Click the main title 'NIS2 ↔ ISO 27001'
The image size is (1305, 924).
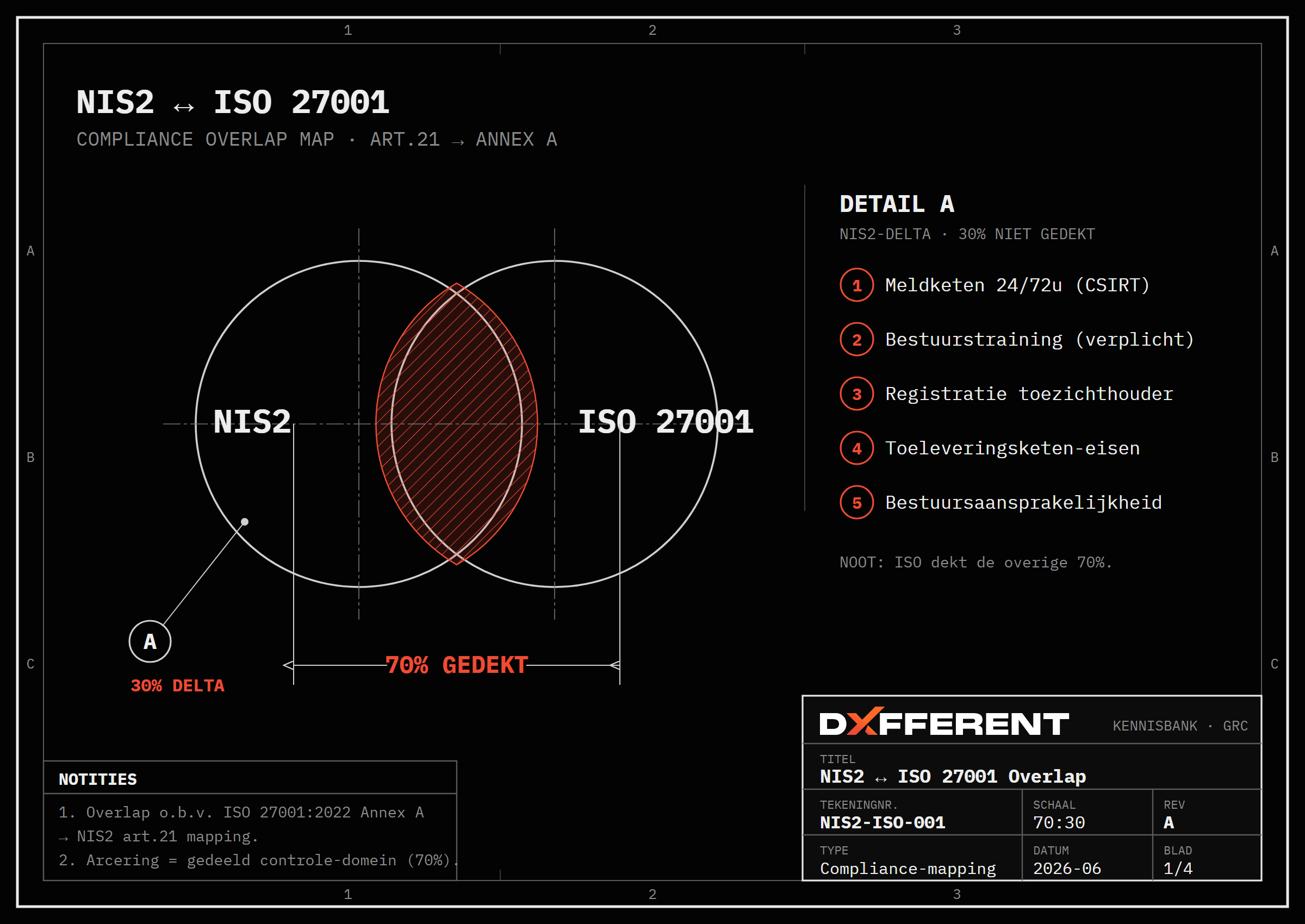click(x=233, y=102)
